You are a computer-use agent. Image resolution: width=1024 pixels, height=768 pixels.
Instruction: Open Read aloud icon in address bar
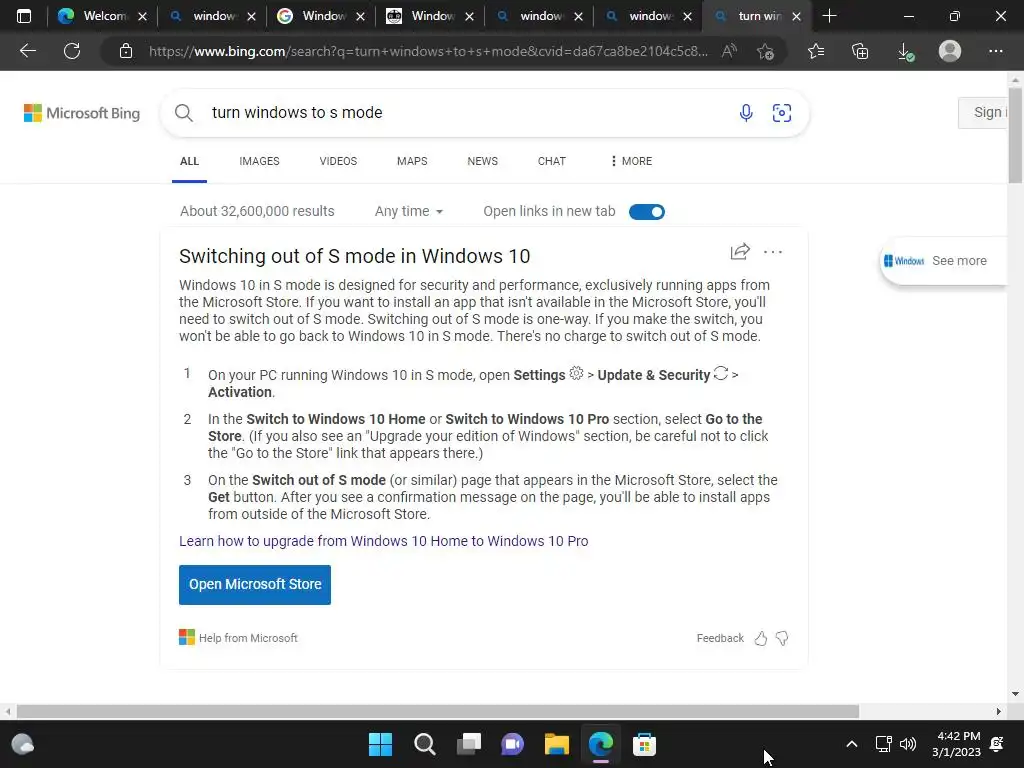tap(729, 51)
